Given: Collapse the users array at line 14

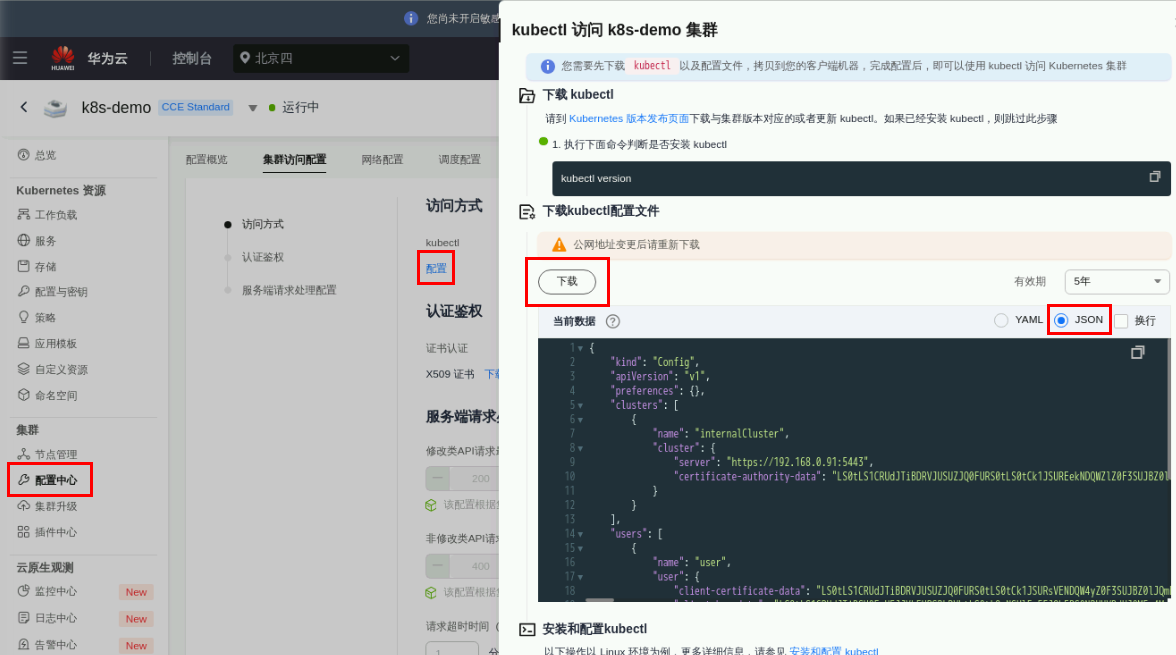Looking at the screenshot, I should [580, 534].
